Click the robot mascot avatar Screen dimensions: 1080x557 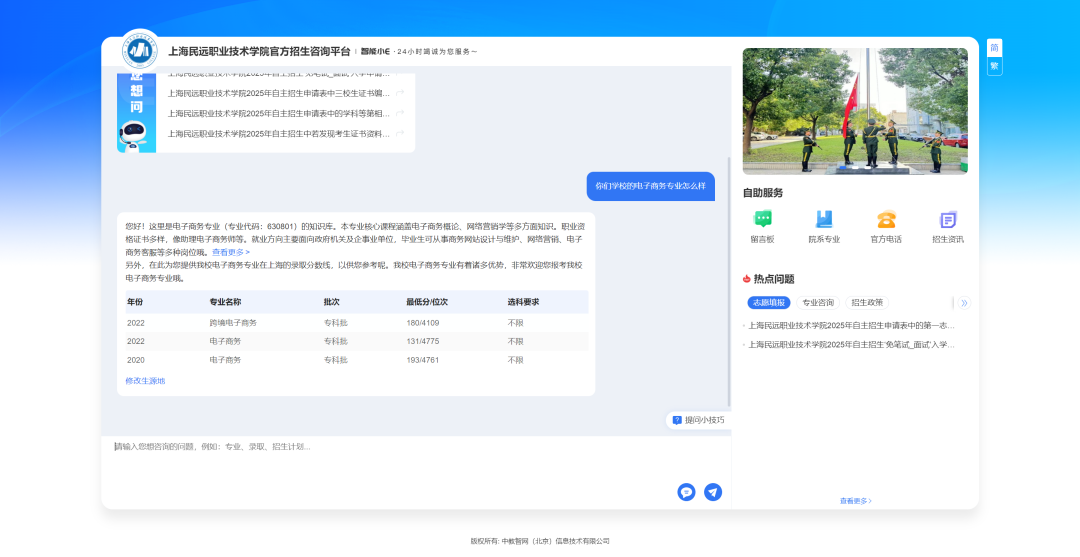[x=132, y=135]
